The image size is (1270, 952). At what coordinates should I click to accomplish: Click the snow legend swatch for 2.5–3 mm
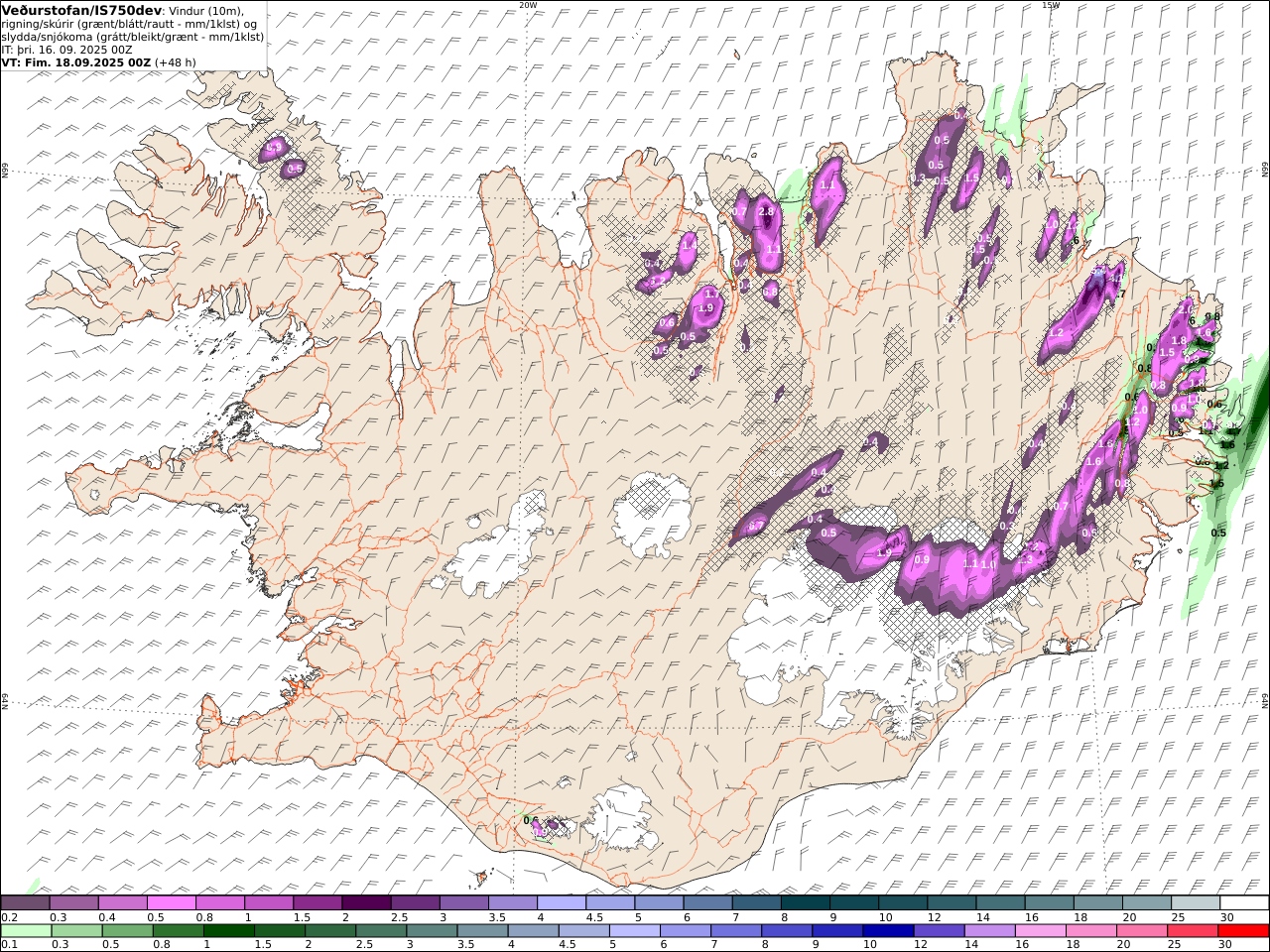(x=414, y=902)
